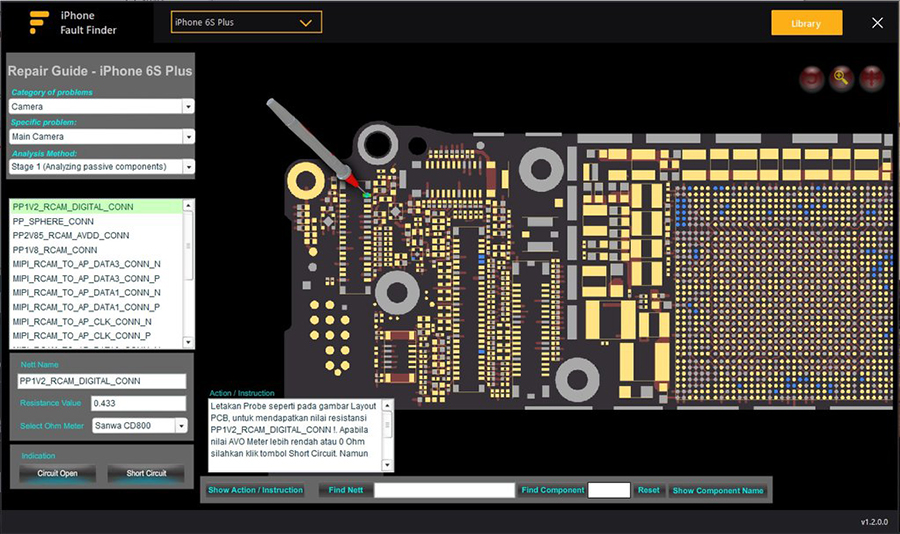
Task: Click Show Component Name button
Action: coord(718,491)
